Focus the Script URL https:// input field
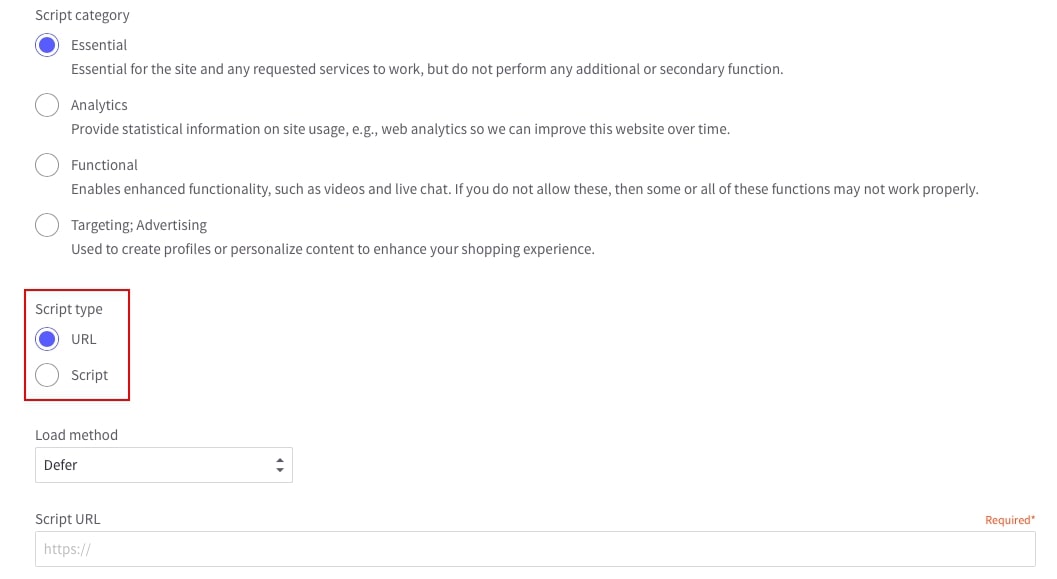The width and height of the screenshot is (1057, 579). [535, 549]
